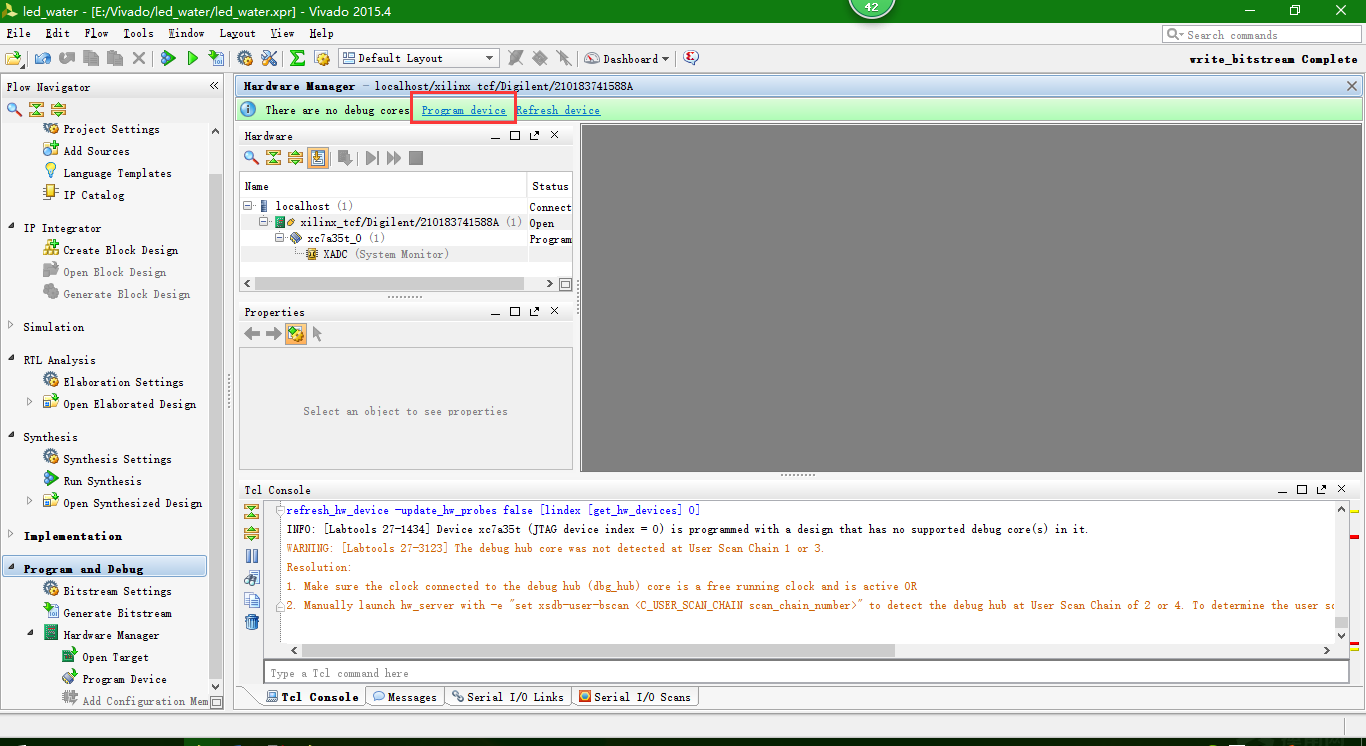Open the Window menu
Screen dimensions: 1366x746
pyautogui.click(x=186, y=33)
